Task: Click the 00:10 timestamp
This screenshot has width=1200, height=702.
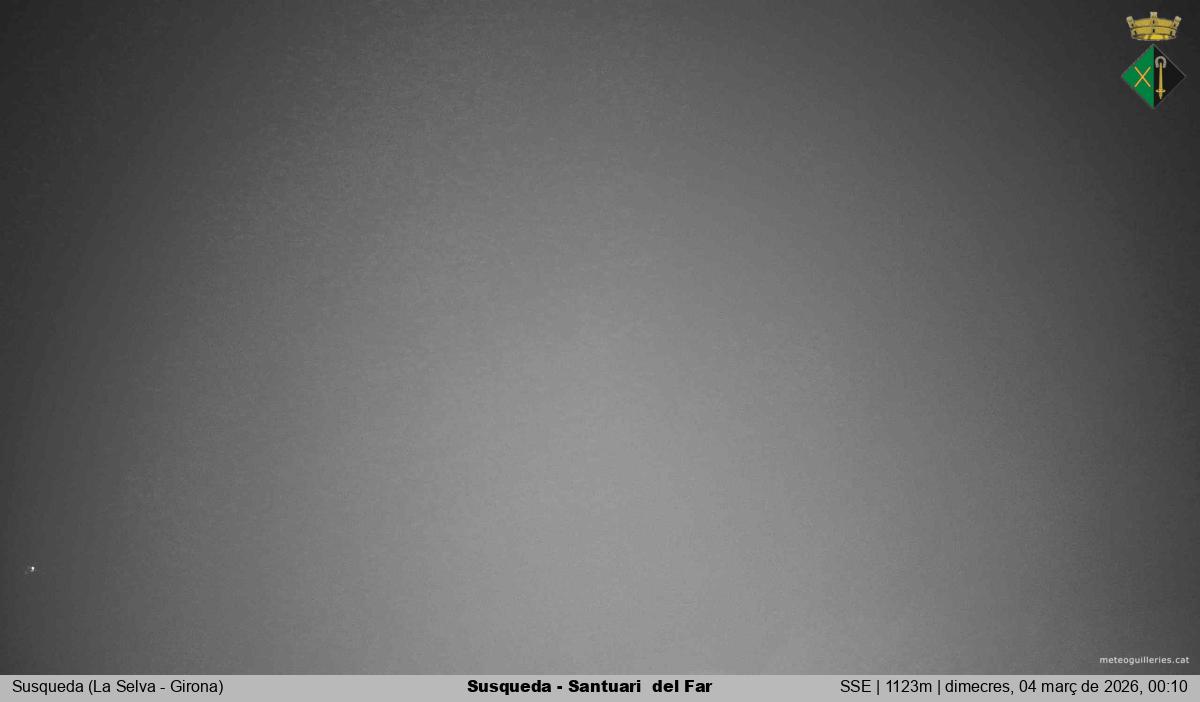Action: (1168, 687)
